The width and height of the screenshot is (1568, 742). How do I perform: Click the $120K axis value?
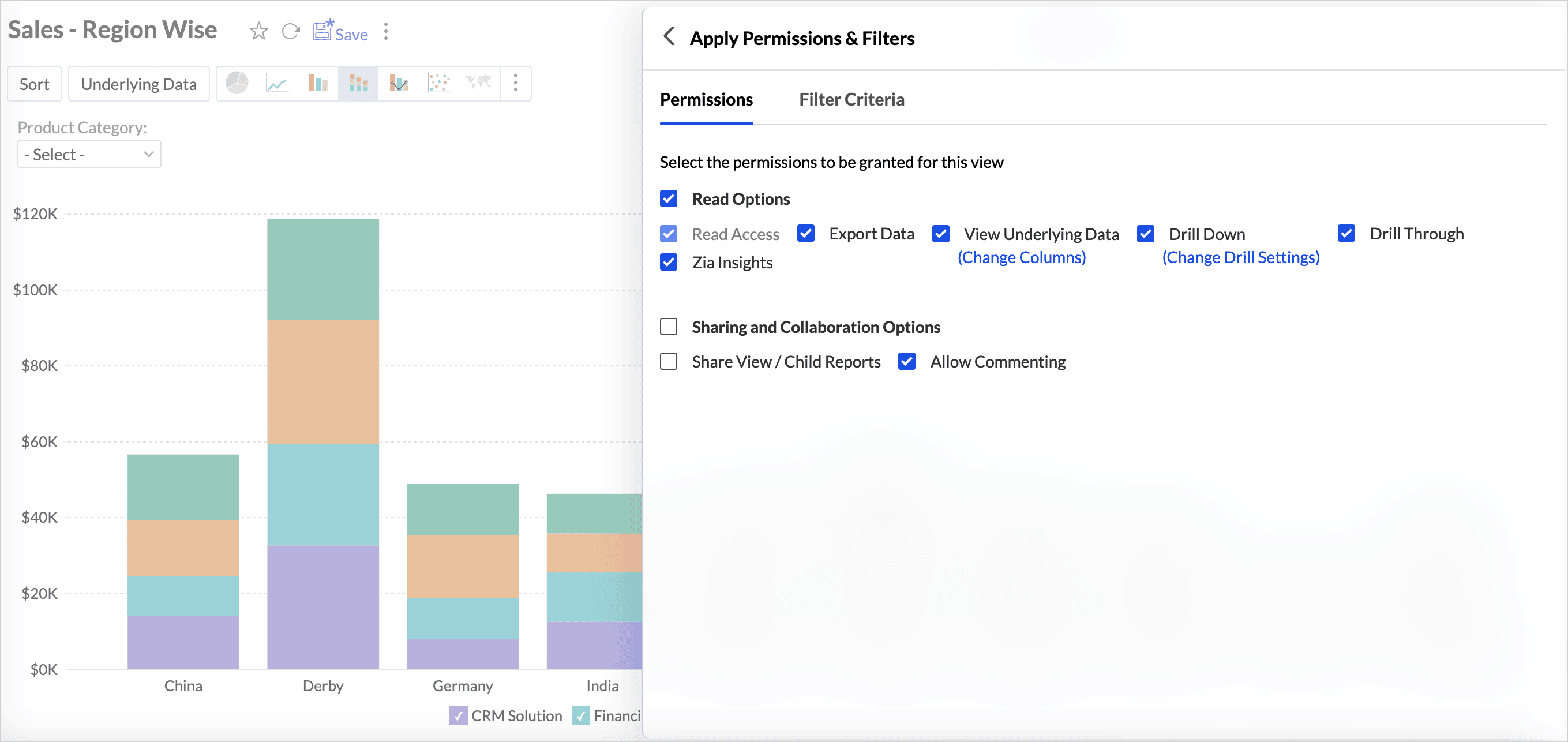(x=35, y=213)
